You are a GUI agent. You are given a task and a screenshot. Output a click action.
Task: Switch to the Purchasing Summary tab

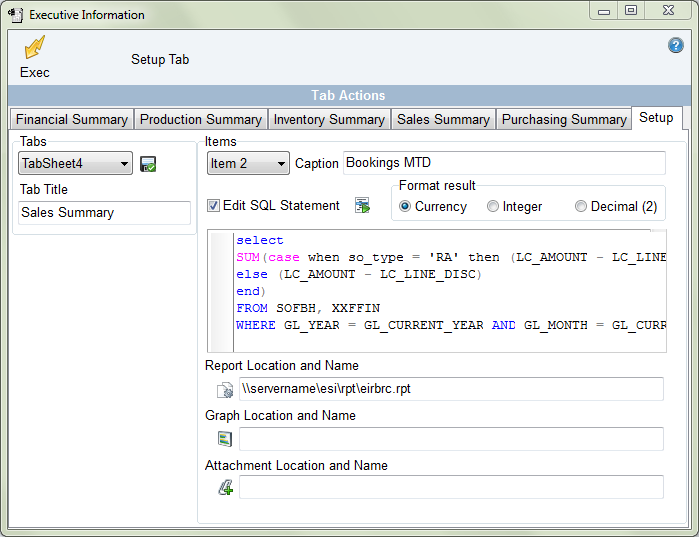click(564, 119)
